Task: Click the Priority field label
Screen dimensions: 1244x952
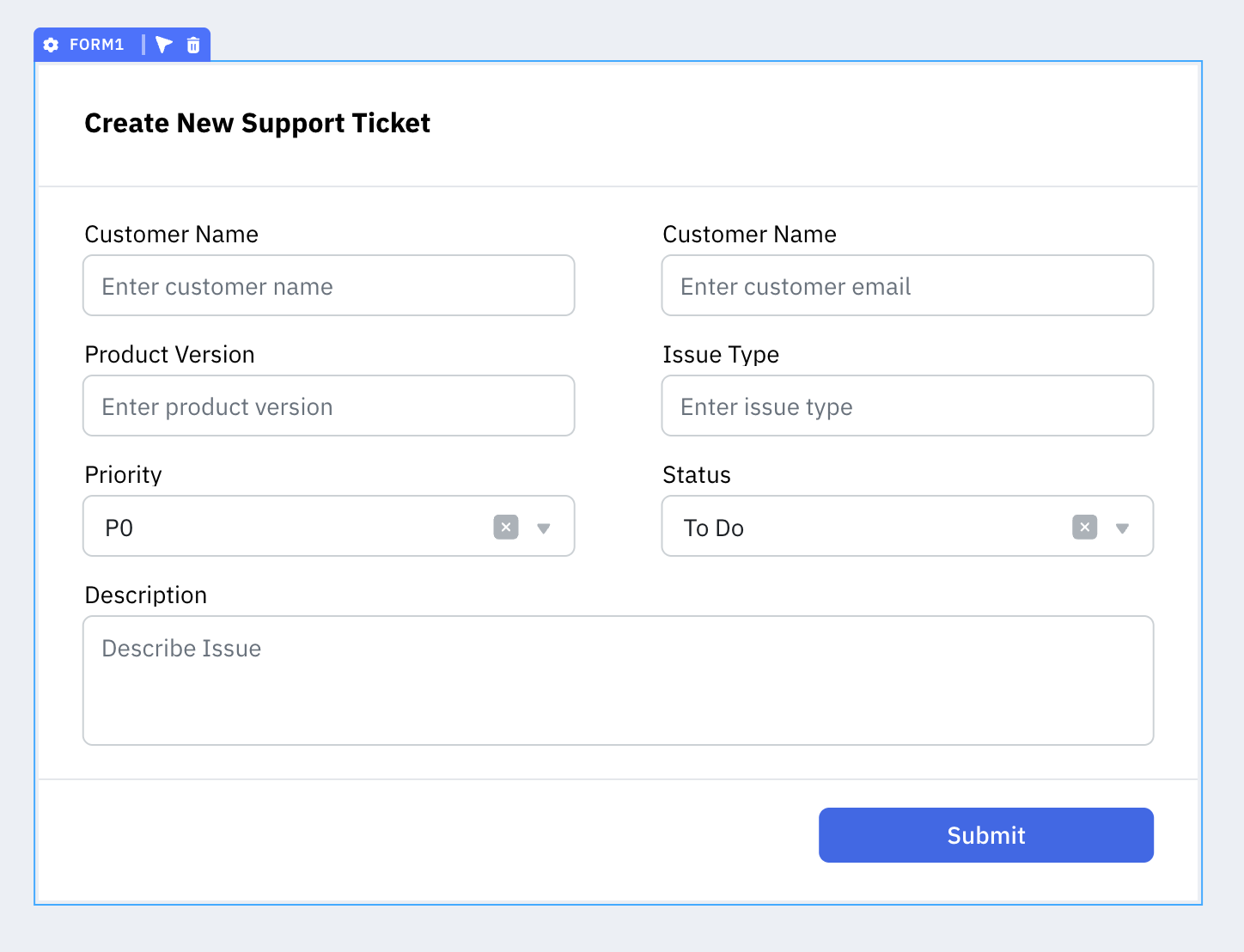Action: pyautogui.click(x=123, y=474)
